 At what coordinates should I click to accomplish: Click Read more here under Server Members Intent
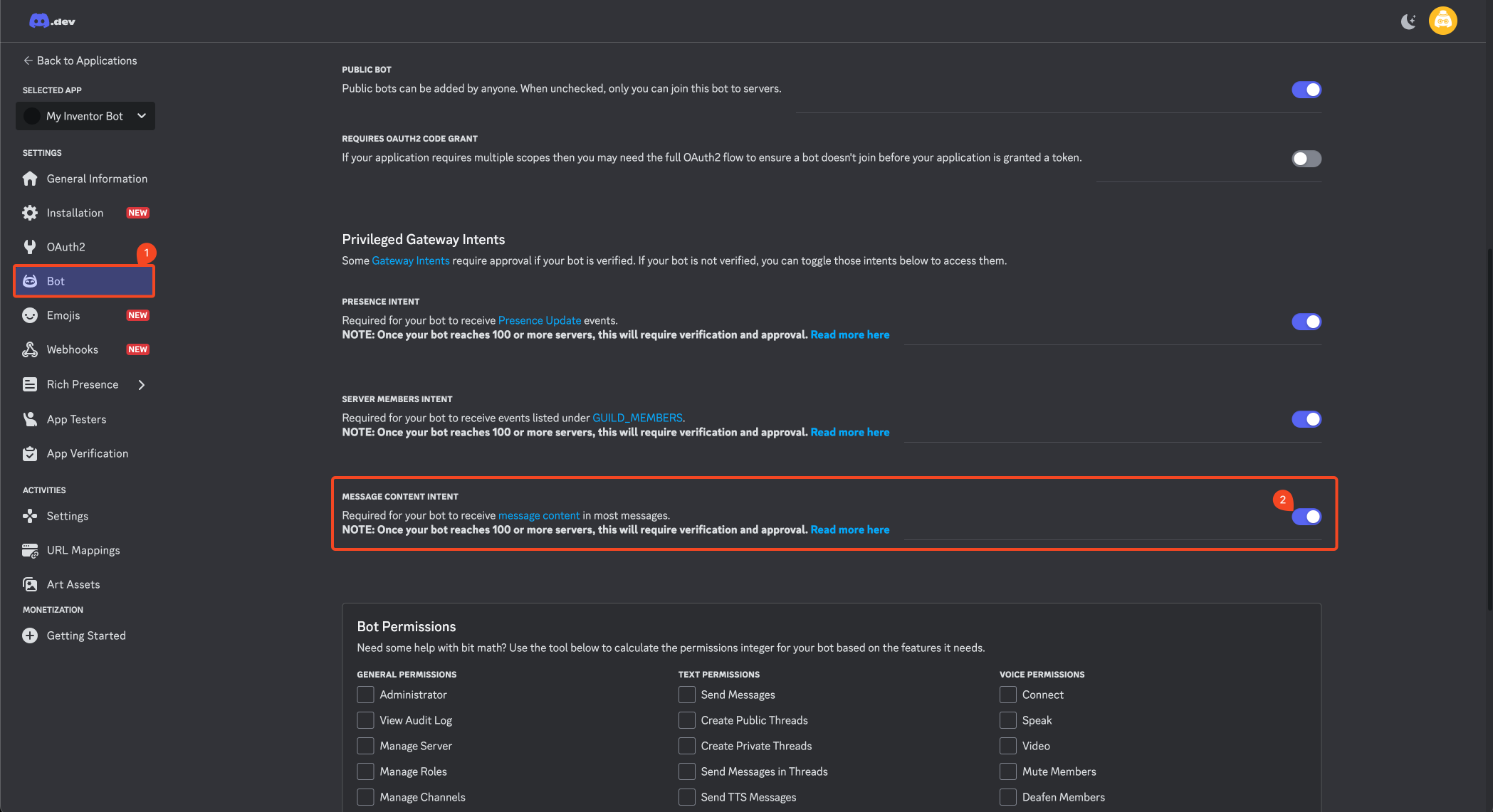pyautogui.click(x=850, y=433)
